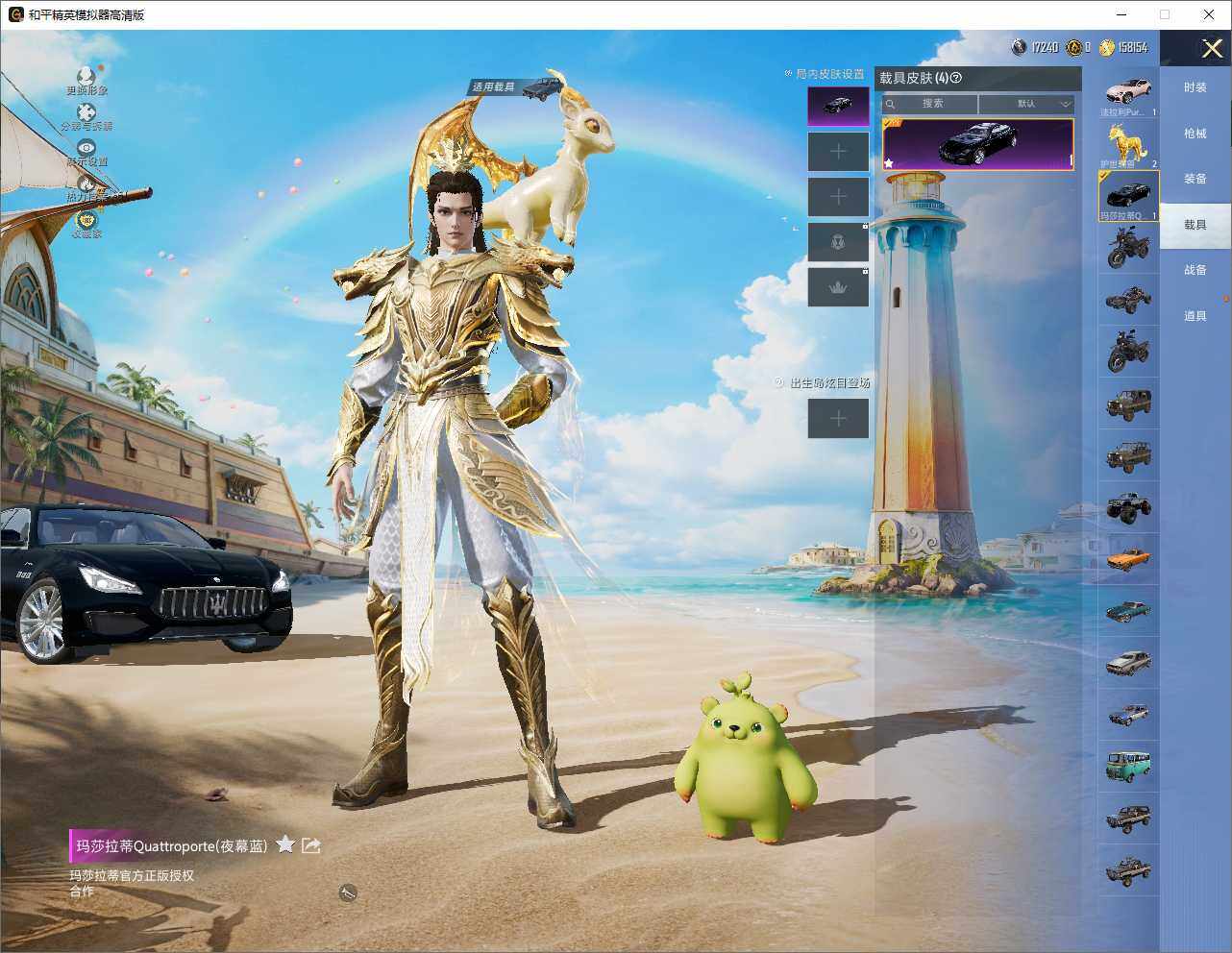Select the teal coupe vehicle

click(1129, 611)
